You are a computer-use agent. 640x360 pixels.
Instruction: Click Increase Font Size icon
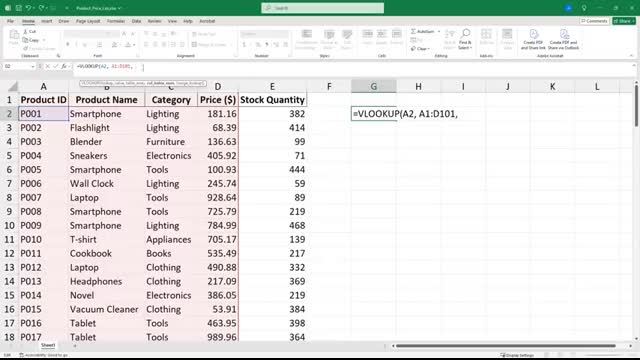click(124, 34)
